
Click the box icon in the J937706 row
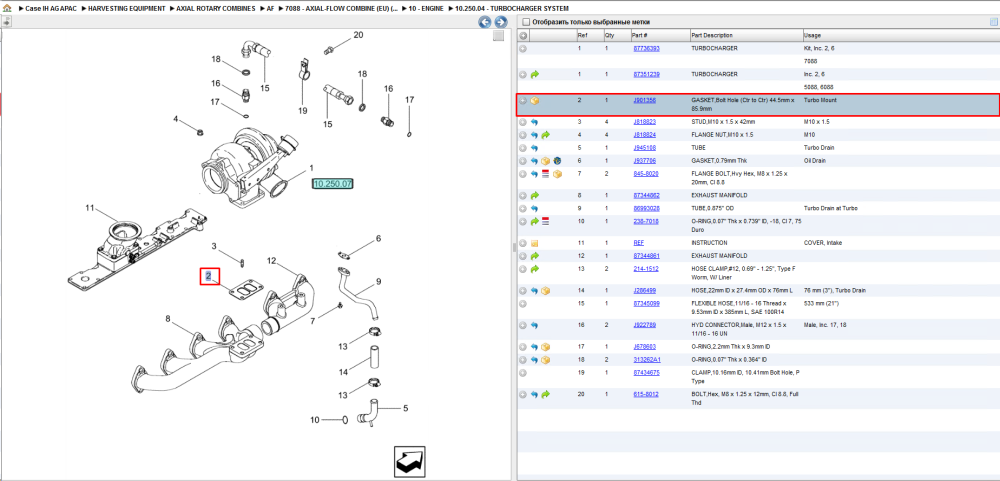pyautogui.click(x=545, y=161)
